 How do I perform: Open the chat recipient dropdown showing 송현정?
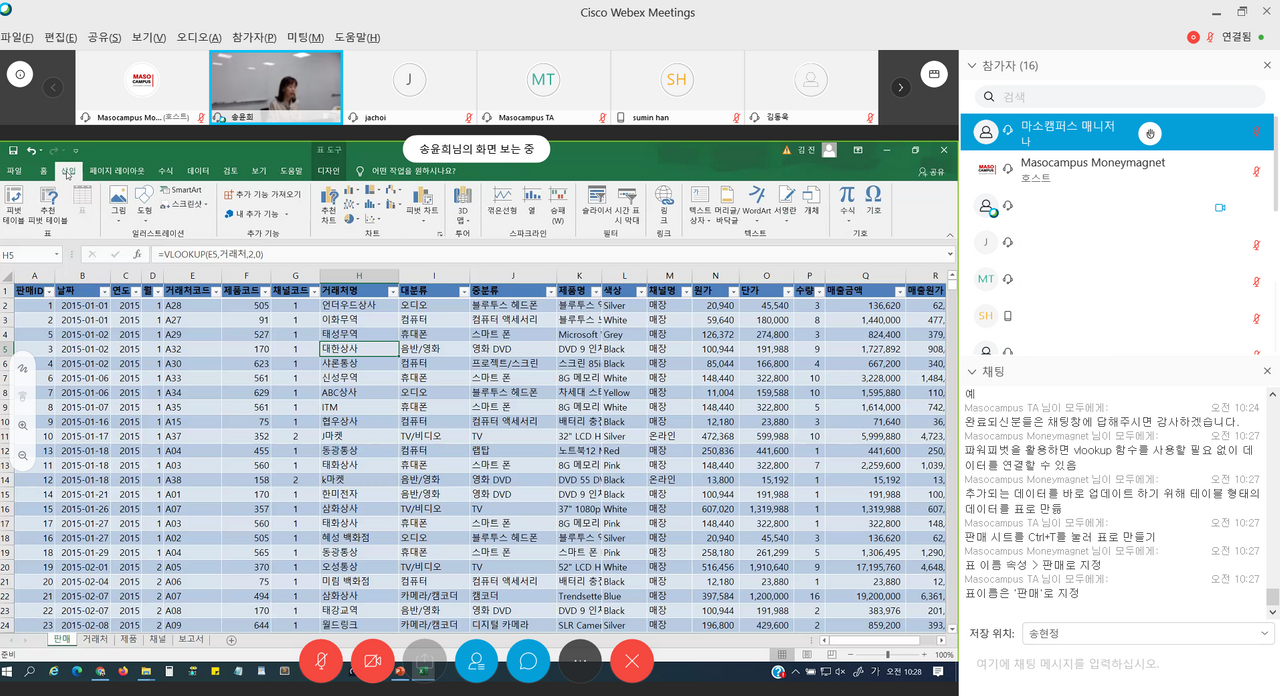[1146, 633]
